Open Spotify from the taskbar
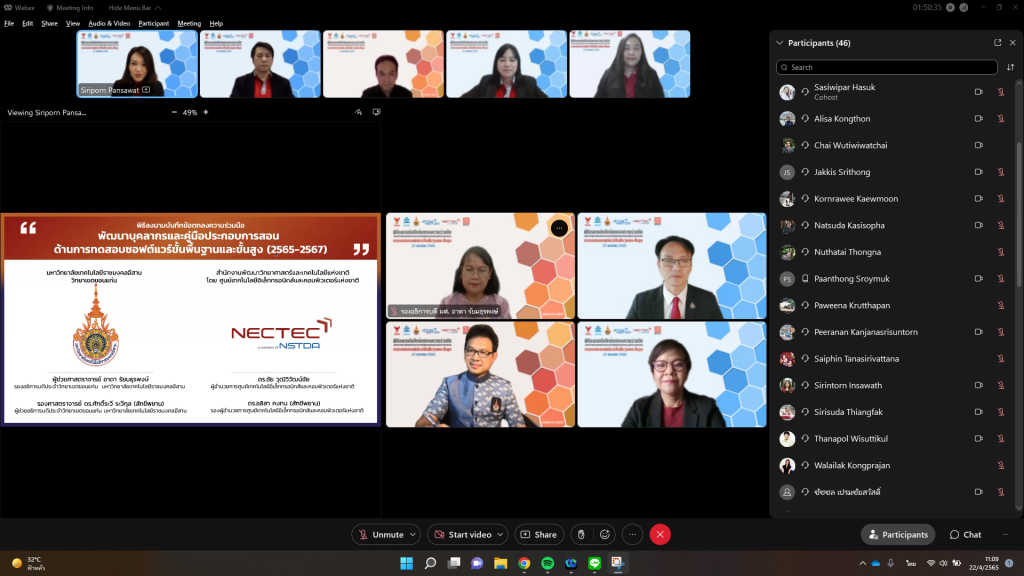The image size is (1024, 576). pos(548,563)
